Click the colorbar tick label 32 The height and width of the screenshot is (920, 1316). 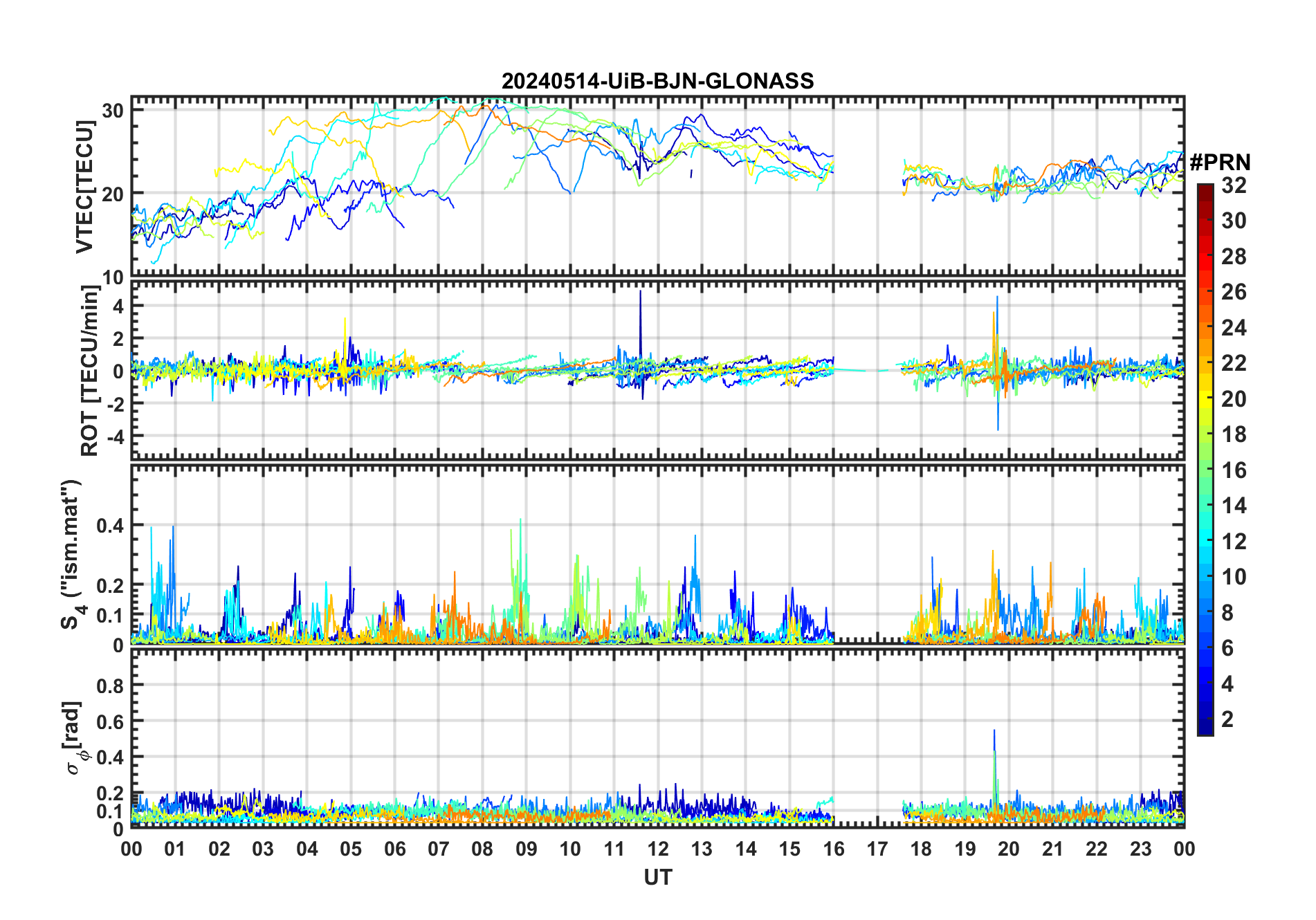click(1234, 185)
